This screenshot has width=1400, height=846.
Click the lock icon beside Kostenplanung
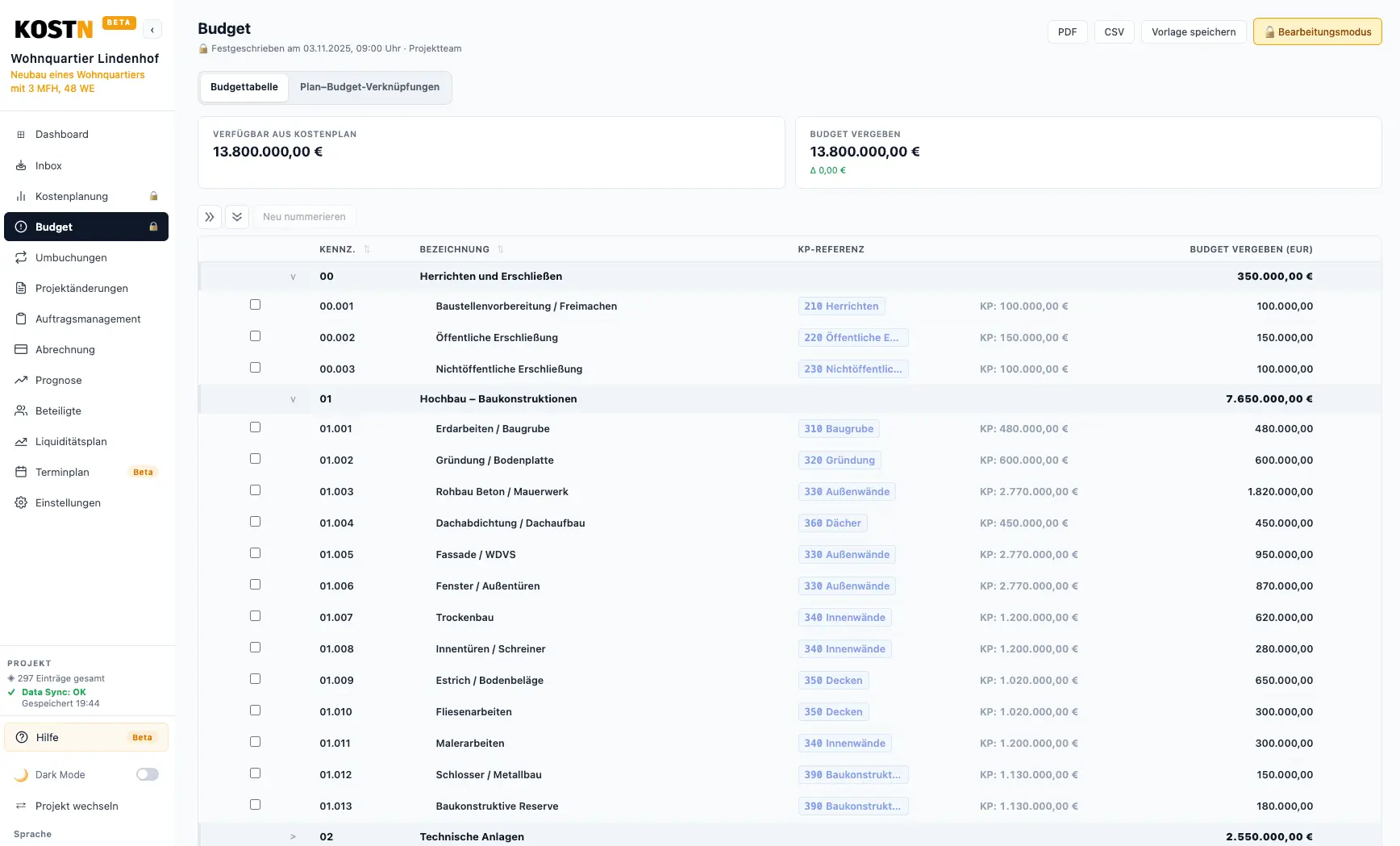pos(153,196)
